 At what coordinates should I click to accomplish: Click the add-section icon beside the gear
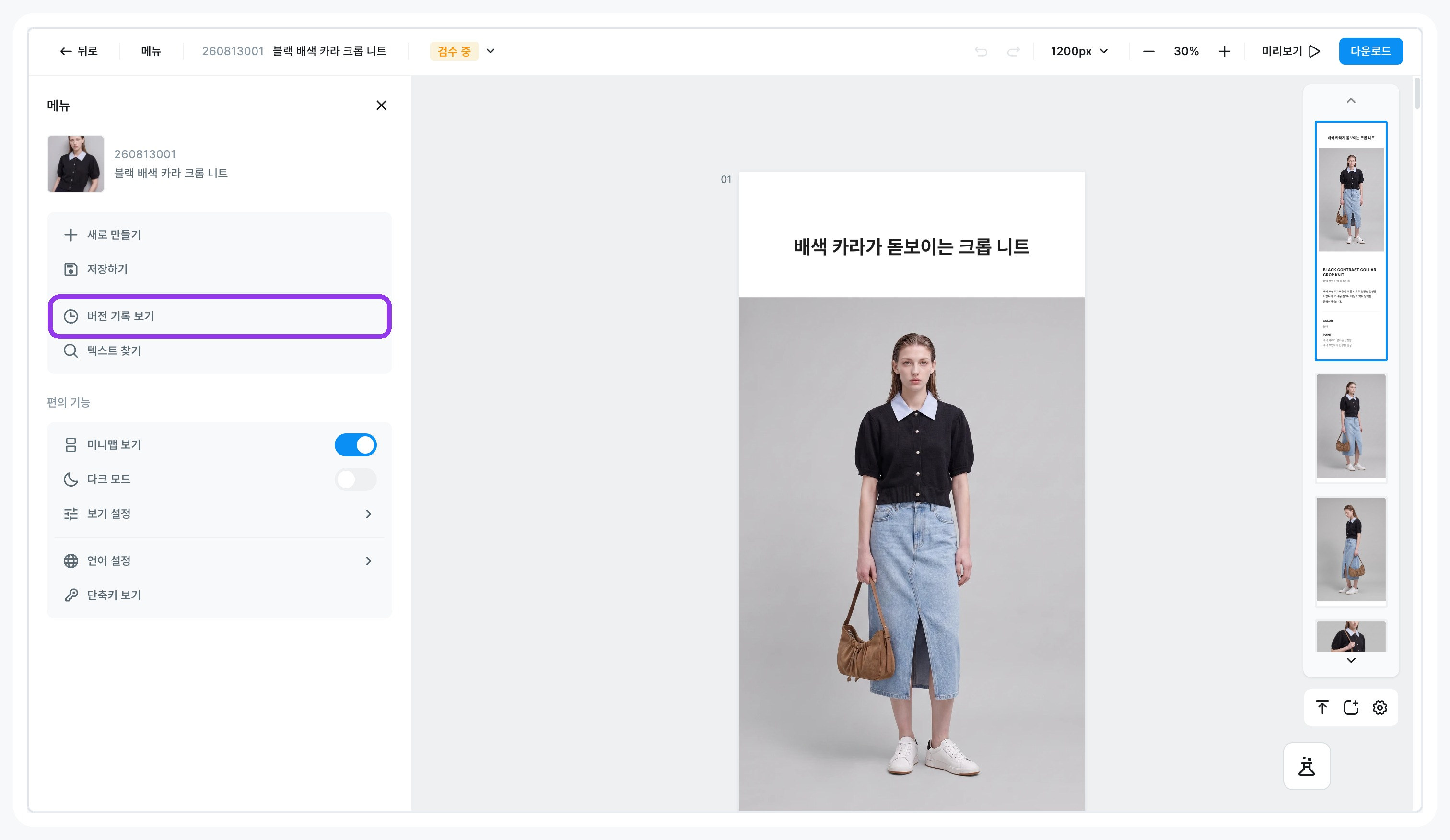coord(1351,707)
